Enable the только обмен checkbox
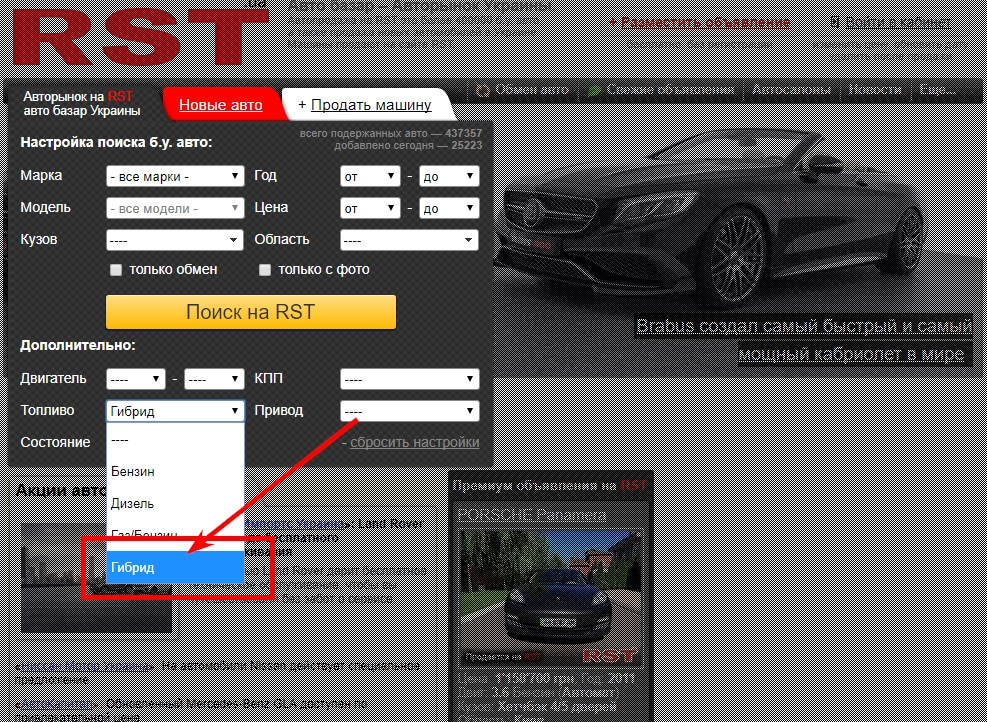 tap(116, 270)
